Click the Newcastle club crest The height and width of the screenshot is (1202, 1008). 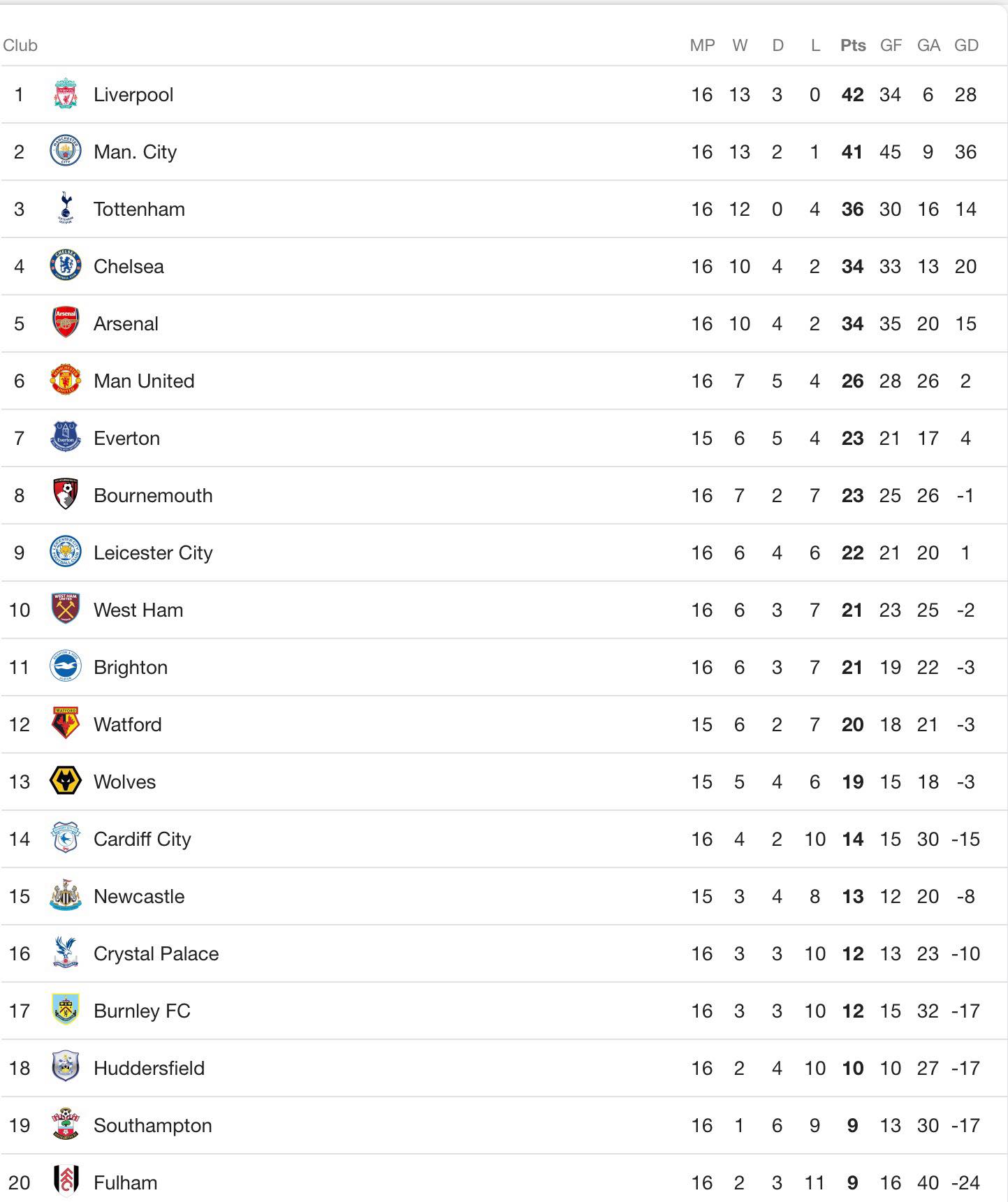pos(66,896)
